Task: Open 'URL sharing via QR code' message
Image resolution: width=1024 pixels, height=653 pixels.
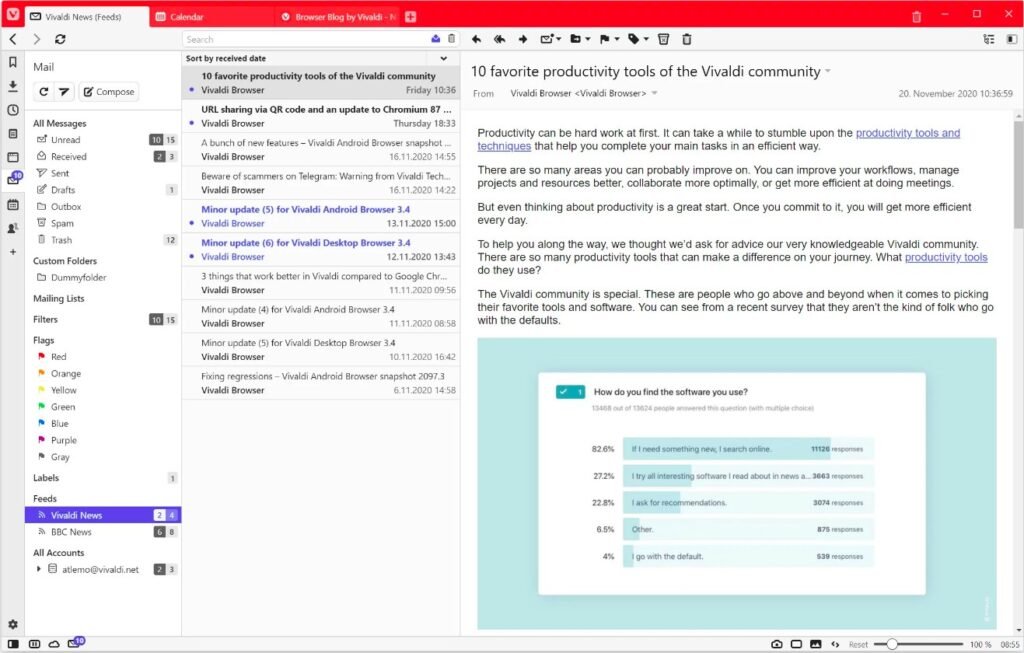Action: pos(321,116)
